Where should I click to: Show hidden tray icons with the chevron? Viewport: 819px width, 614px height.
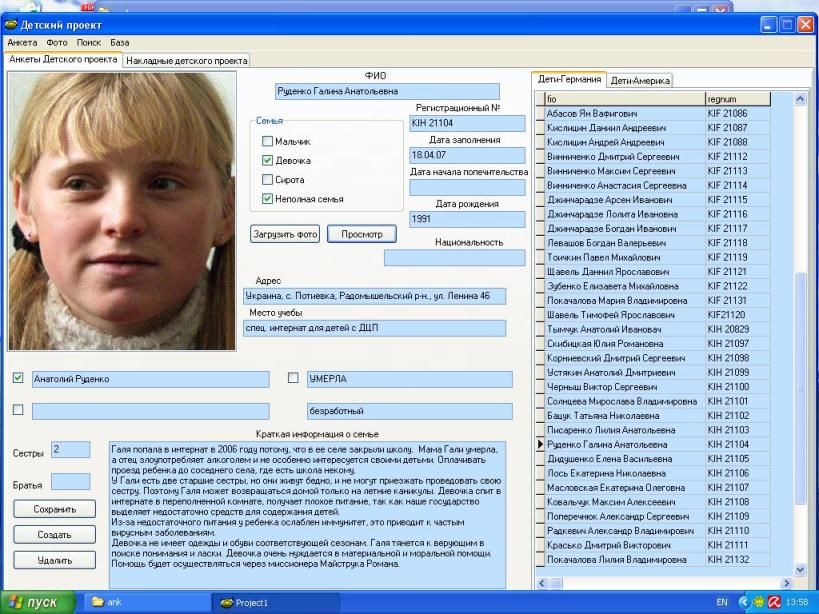(744, 602)
